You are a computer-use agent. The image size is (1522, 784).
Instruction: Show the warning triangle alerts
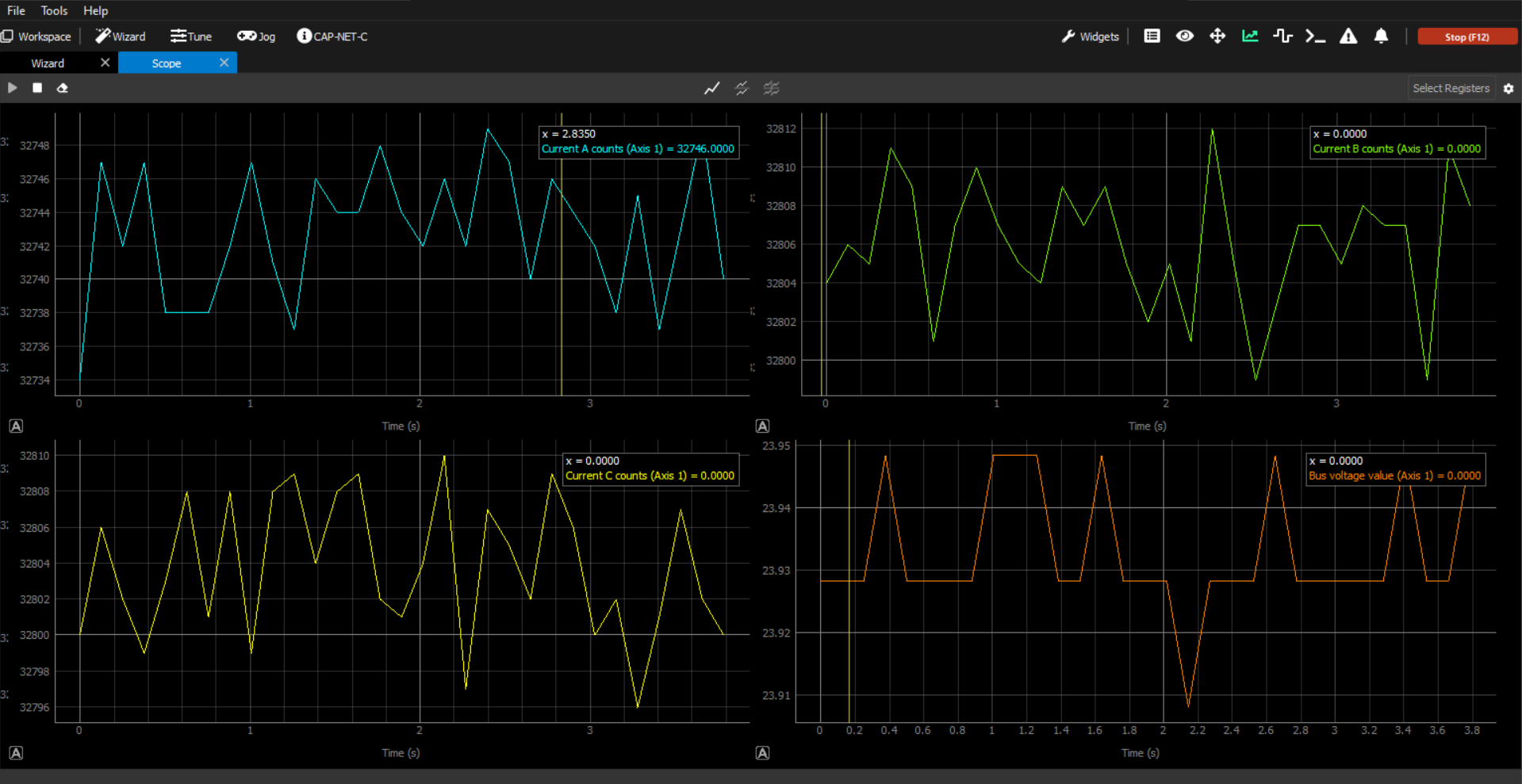coord(1348,36)
